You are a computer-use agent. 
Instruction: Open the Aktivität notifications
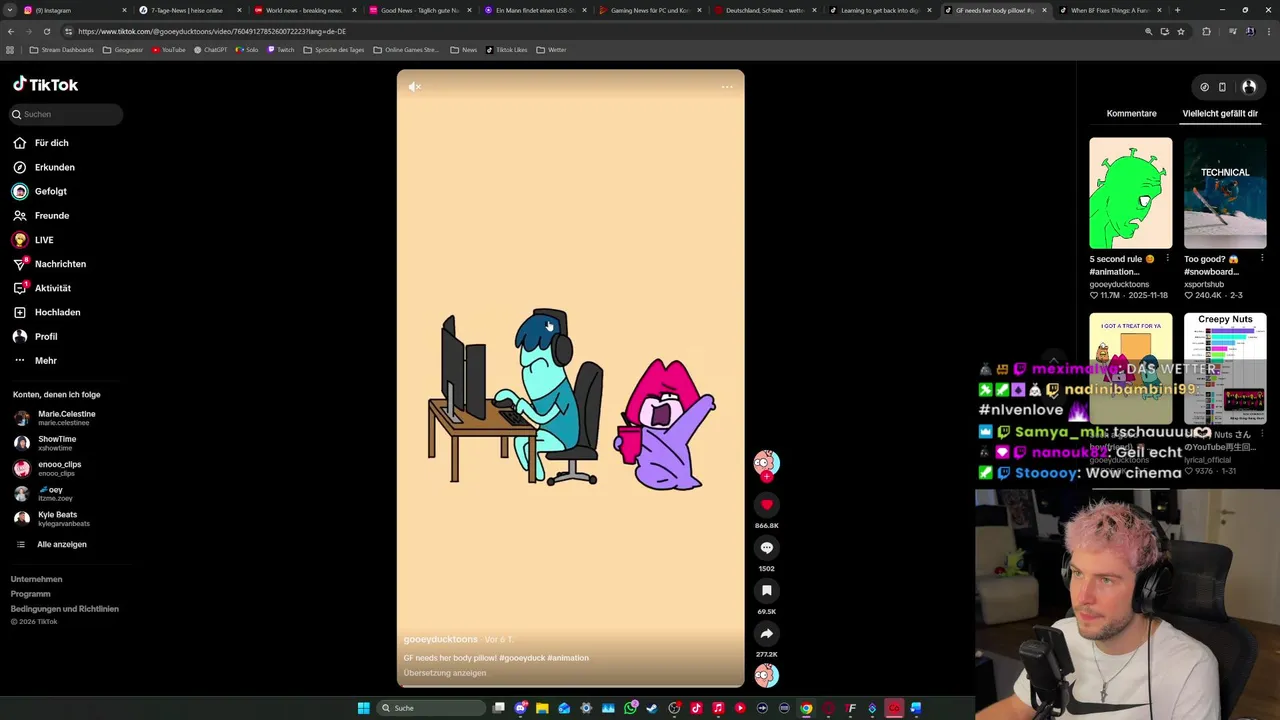tap(52, 288)
